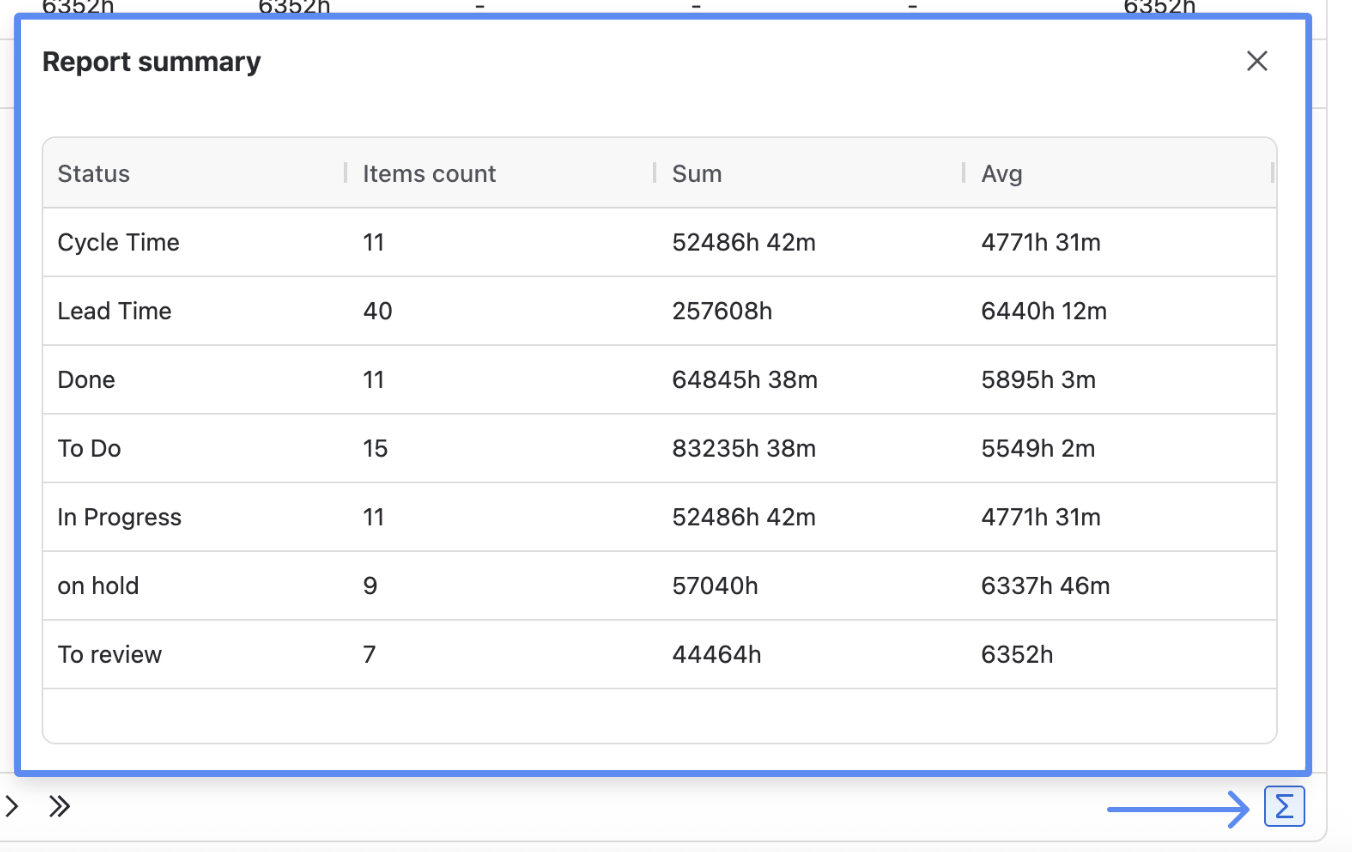
Task: Select the Lead Time row label
Action: [x=114, y=311]
